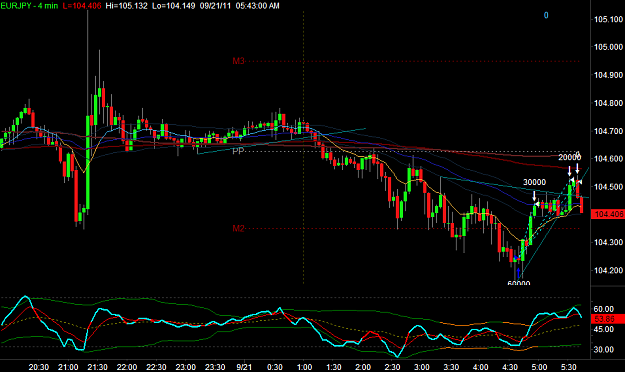Click the 104.600 price axis label
625x372 pixels.
coord(609,159)
